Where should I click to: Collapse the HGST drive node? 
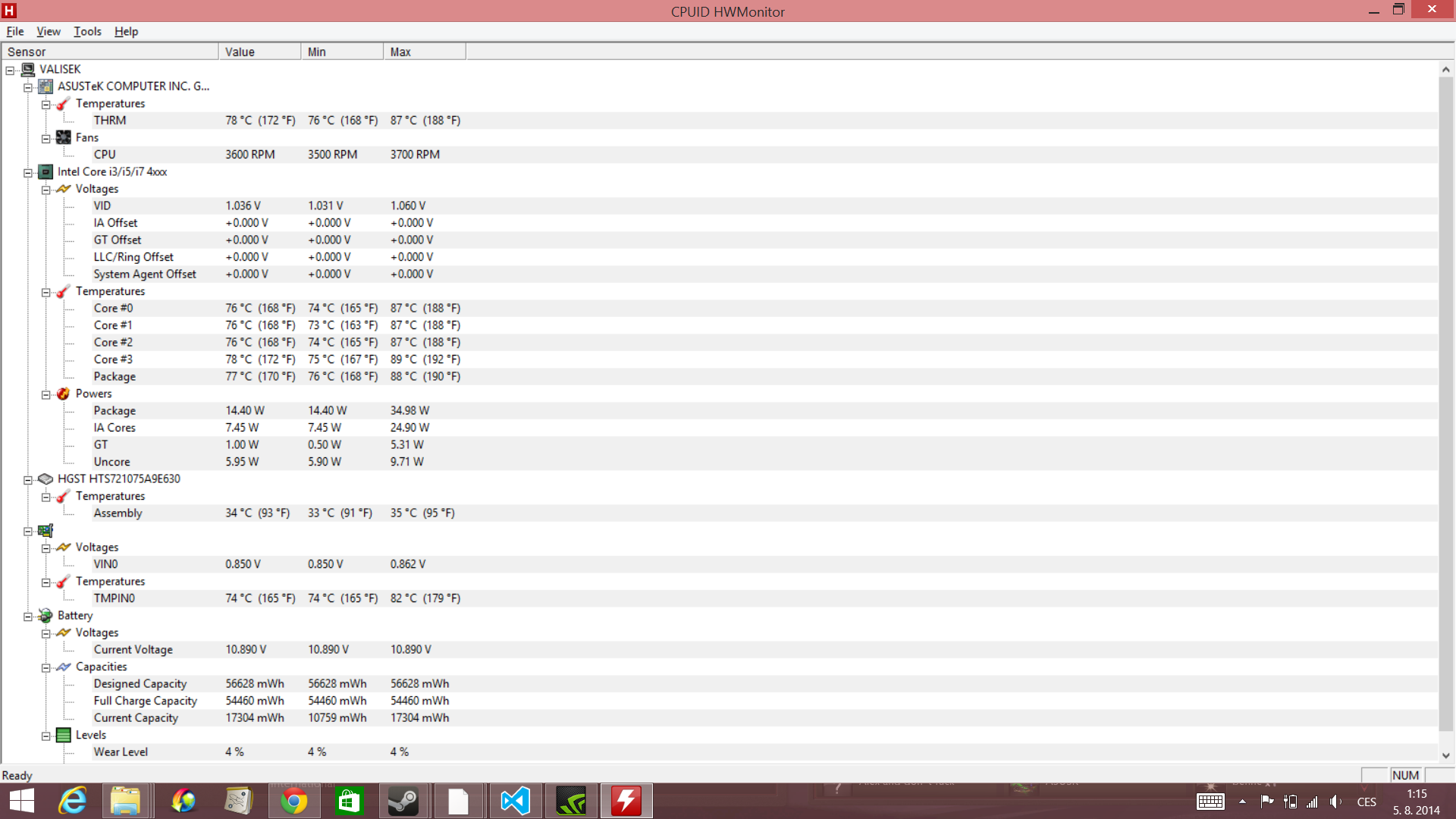(28, 480)
